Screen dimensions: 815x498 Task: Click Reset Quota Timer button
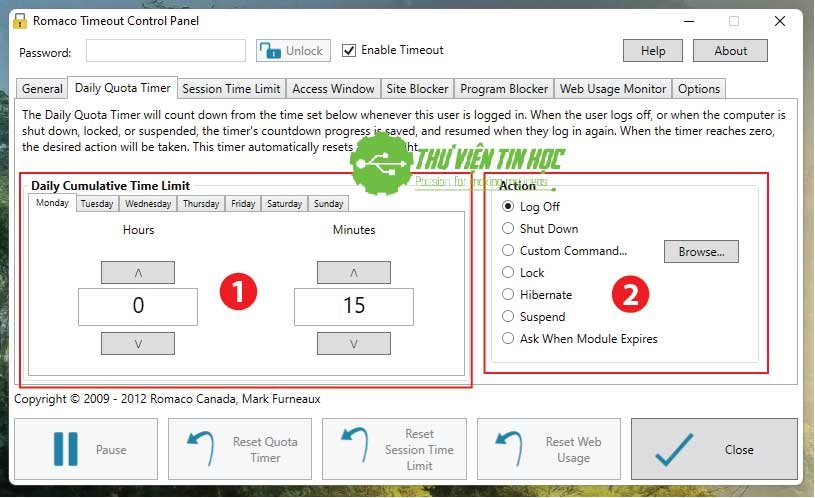click(239, 450)
